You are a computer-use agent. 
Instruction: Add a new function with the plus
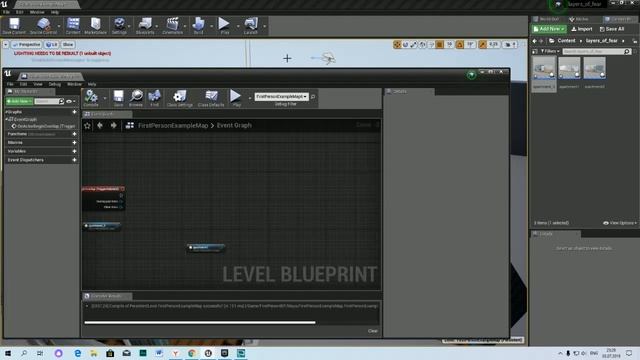(x=74, y=134)
